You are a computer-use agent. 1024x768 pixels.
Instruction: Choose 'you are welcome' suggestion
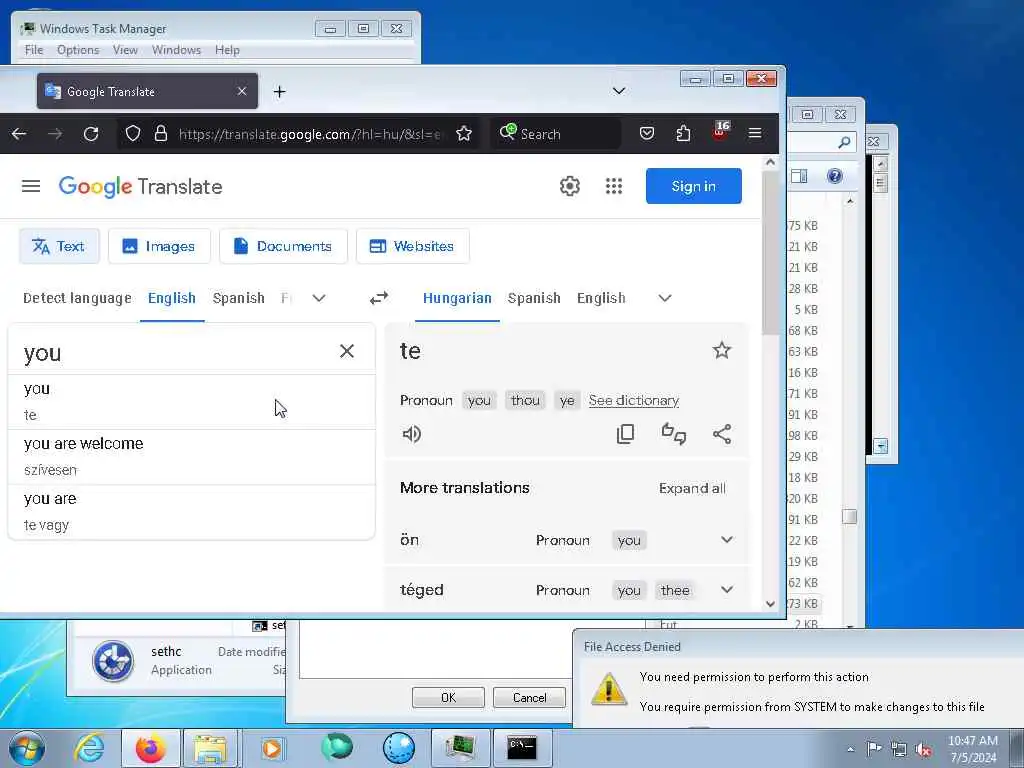coord(191,456)
